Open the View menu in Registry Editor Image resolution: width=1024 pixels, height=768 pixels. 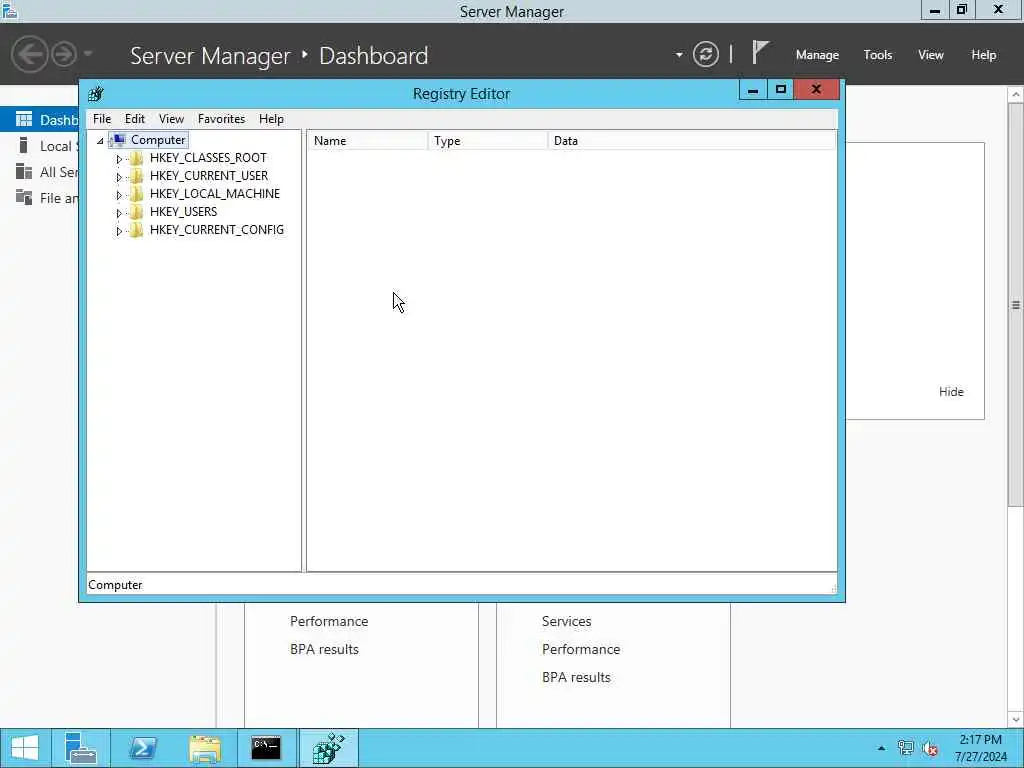[x=171, y=119]
